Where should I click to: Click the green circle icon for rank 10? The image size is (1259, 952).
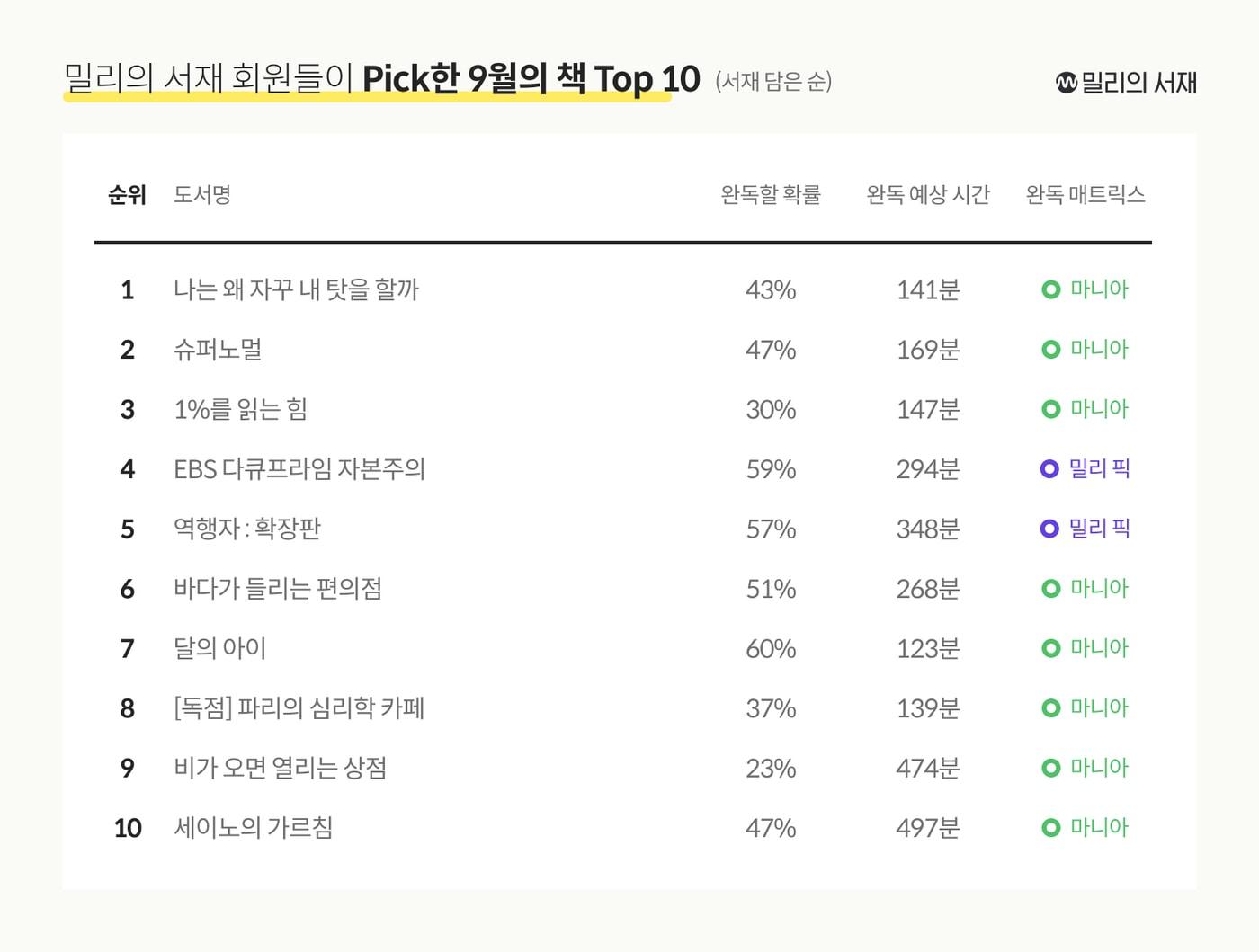coord(1050,827)
